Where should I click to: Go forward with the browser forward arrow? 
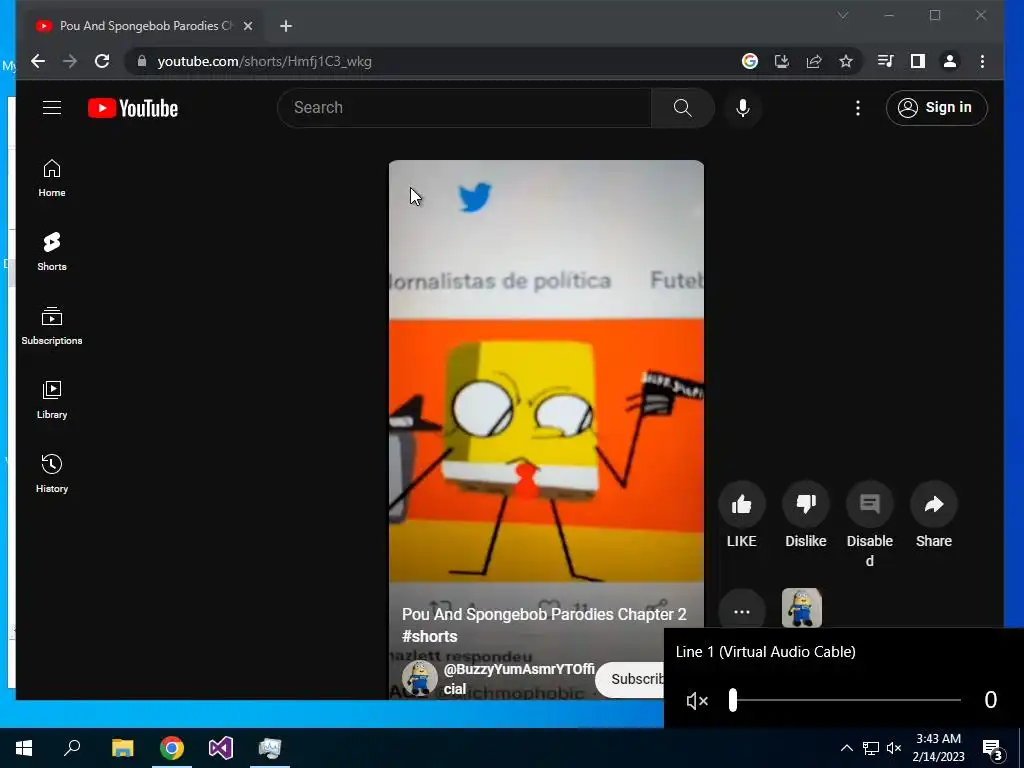pos(70,61)
